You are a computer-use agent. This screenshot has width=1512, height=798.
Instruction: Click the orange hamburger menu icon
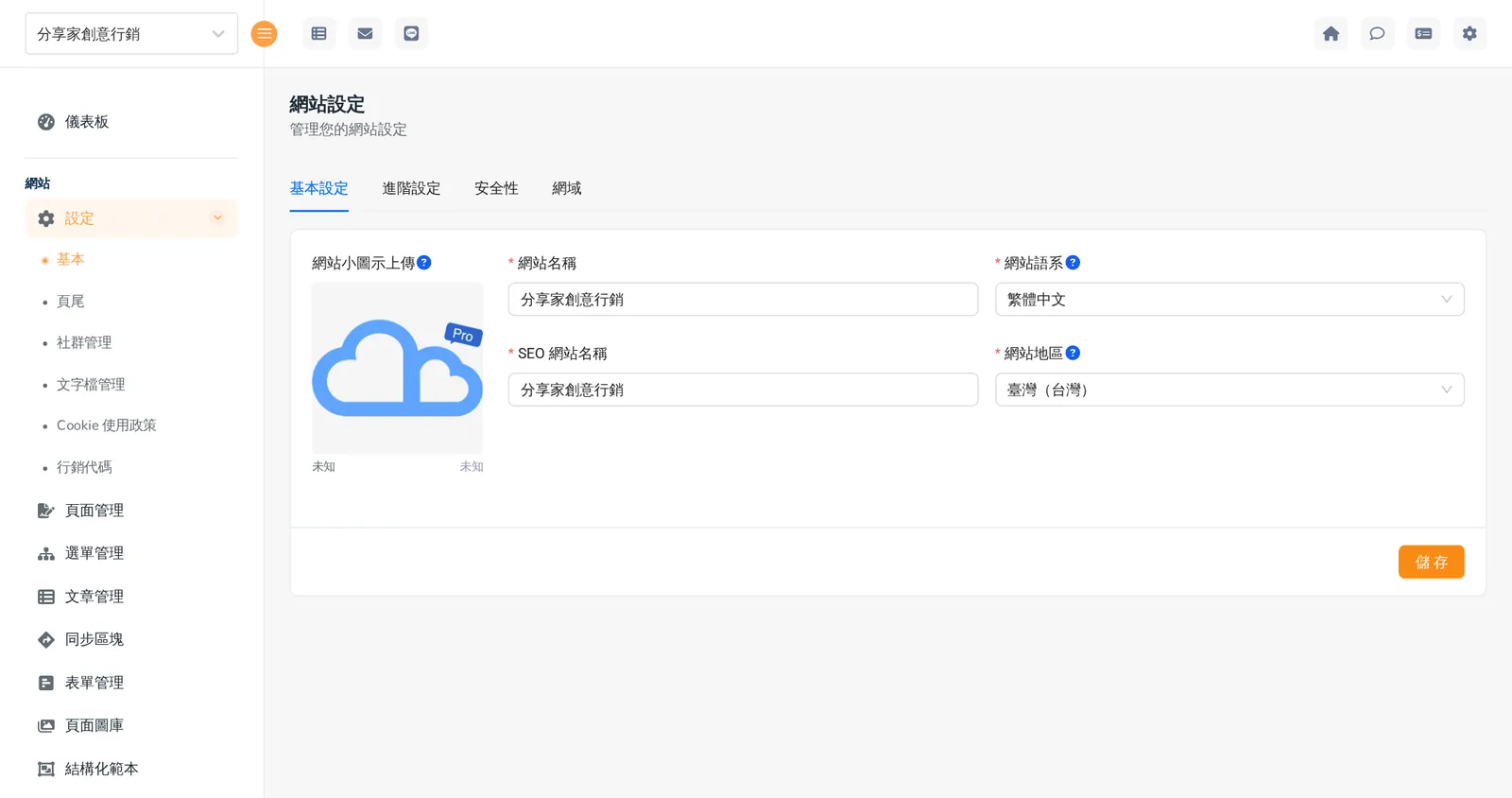click(264, 34)
